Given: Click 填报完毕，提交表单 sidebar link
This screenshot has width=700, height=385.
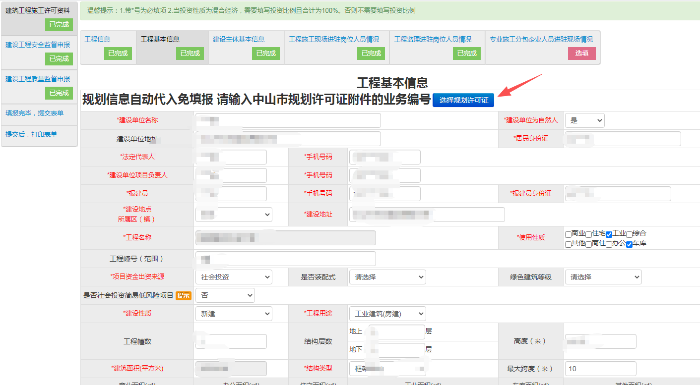Looking at the screenshot, I should point(34,113).
